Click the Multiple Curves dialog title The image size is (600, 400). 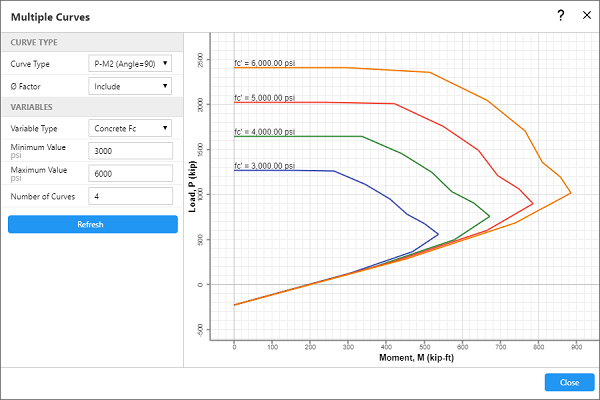[x=48, y=16]
